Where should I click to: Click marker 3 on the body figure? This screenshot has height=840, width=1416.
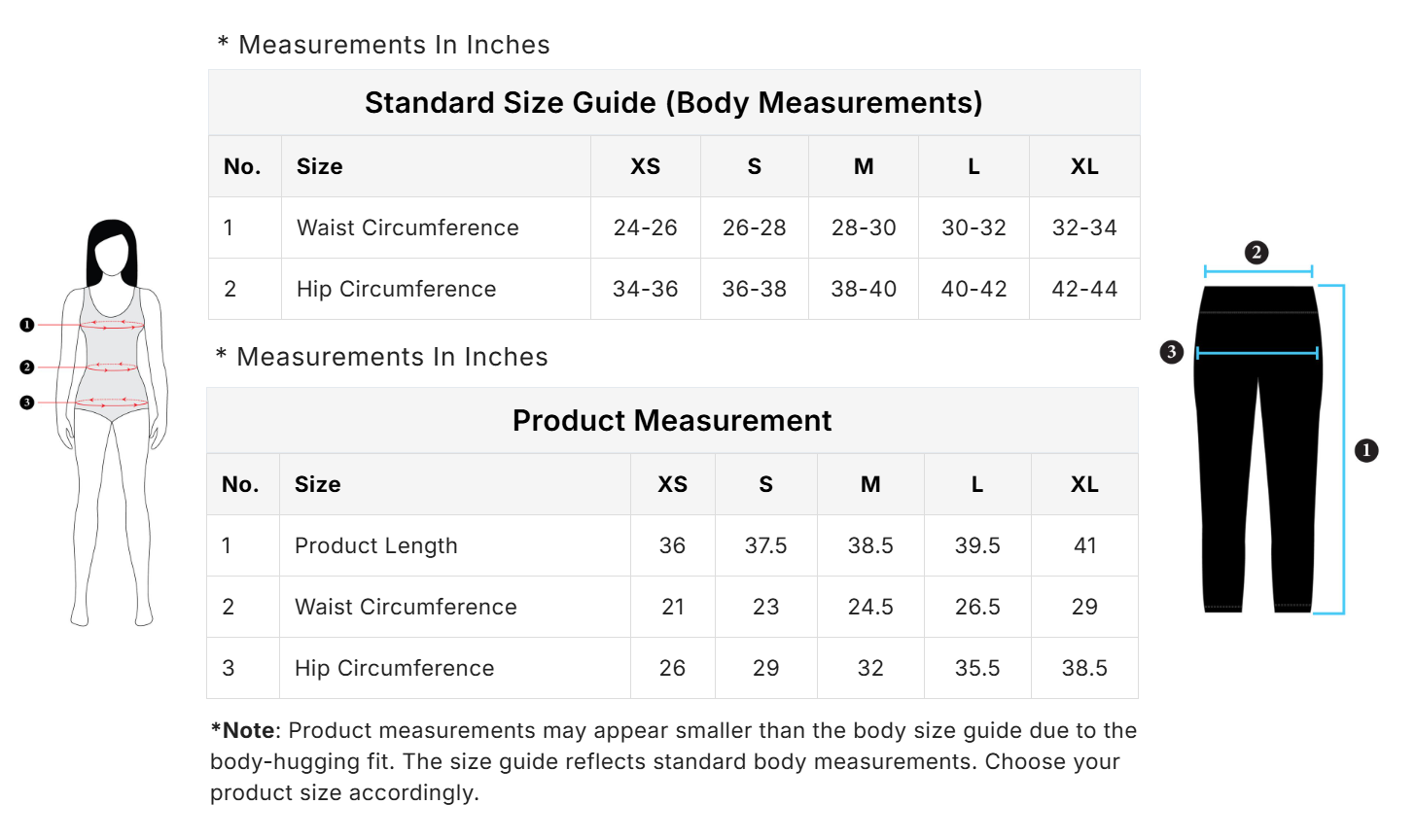pyautogui.click(x=27, y=402)
